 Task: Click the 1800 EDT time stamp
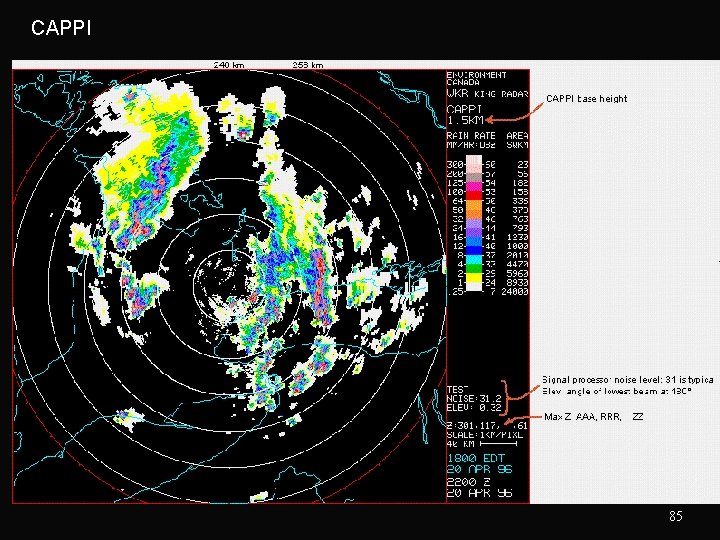(476, 458)
